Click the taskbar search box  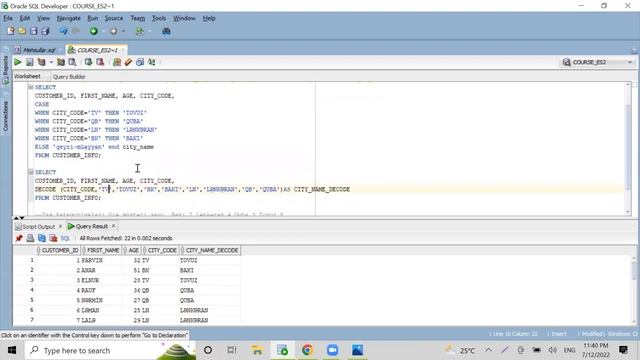[x=110, y=350]
